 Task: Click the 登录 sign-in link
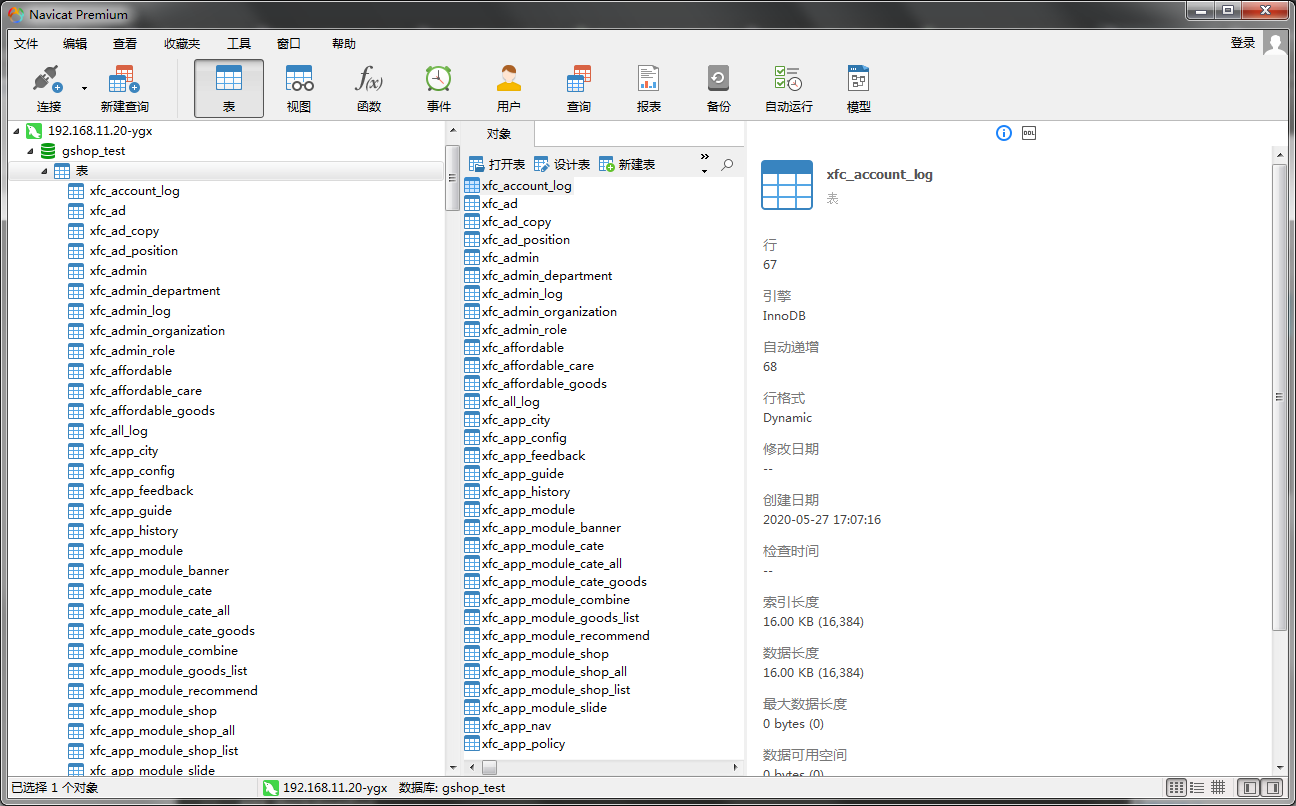1243,43
